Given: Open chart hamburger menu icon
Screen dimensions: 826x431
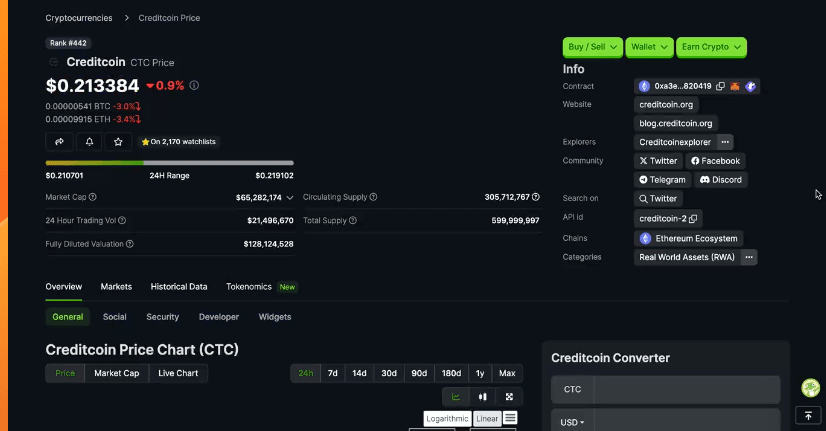Looking at the screenshot, I should tap(510, 418).
